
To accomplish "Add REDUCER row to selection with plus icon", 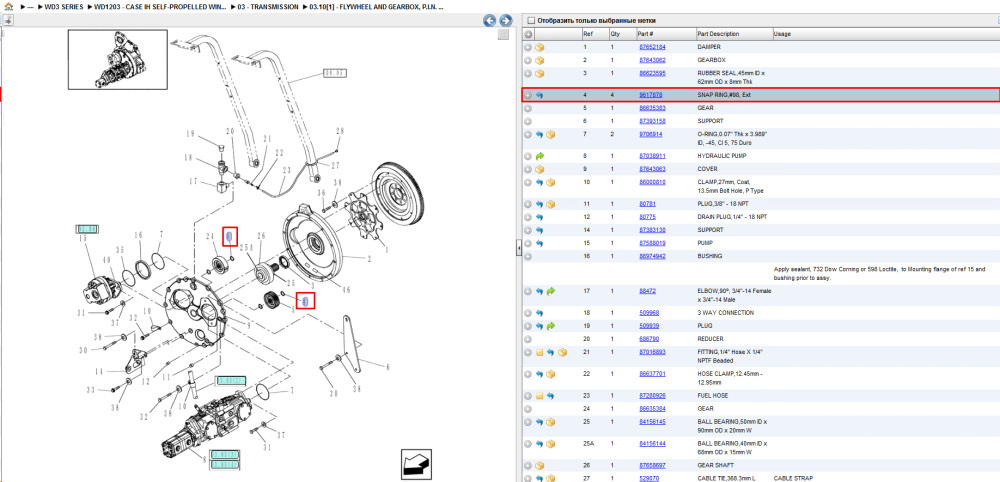I will 528,339.
